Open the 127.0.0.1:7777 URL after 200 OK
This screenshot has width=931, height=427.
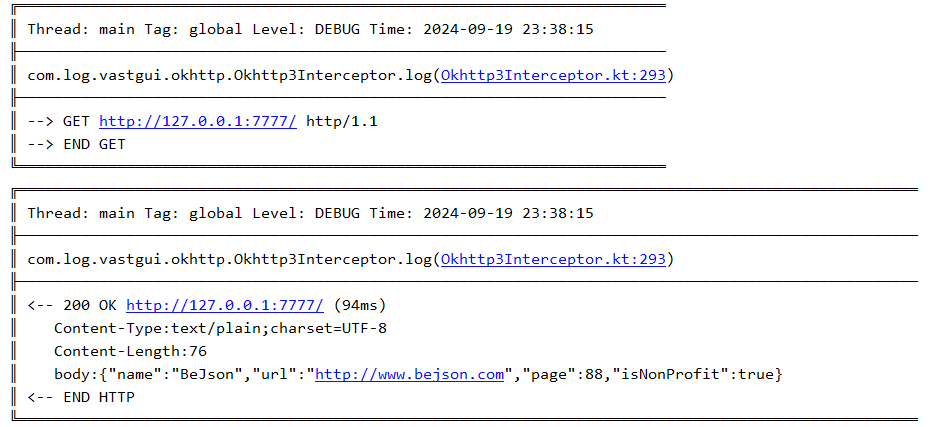coord(225,306)
